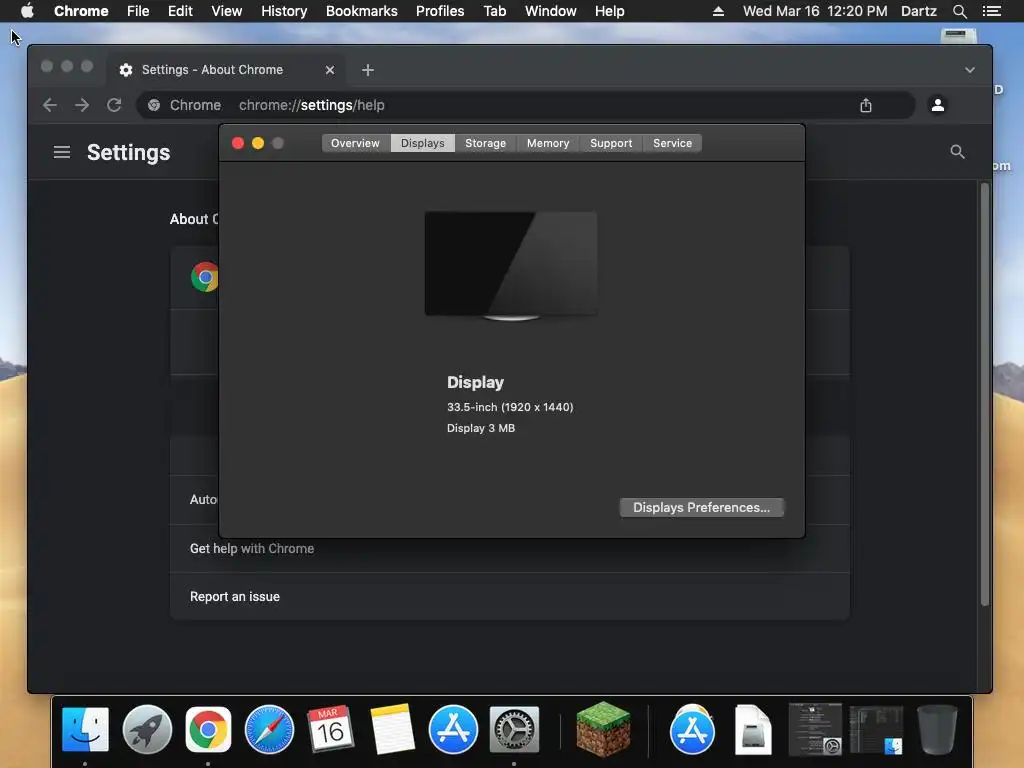Image resolution: width=1024 pixels, height=768 pixels.
Task: Click share icon in Chrome address bar
Action: point(866,105)
